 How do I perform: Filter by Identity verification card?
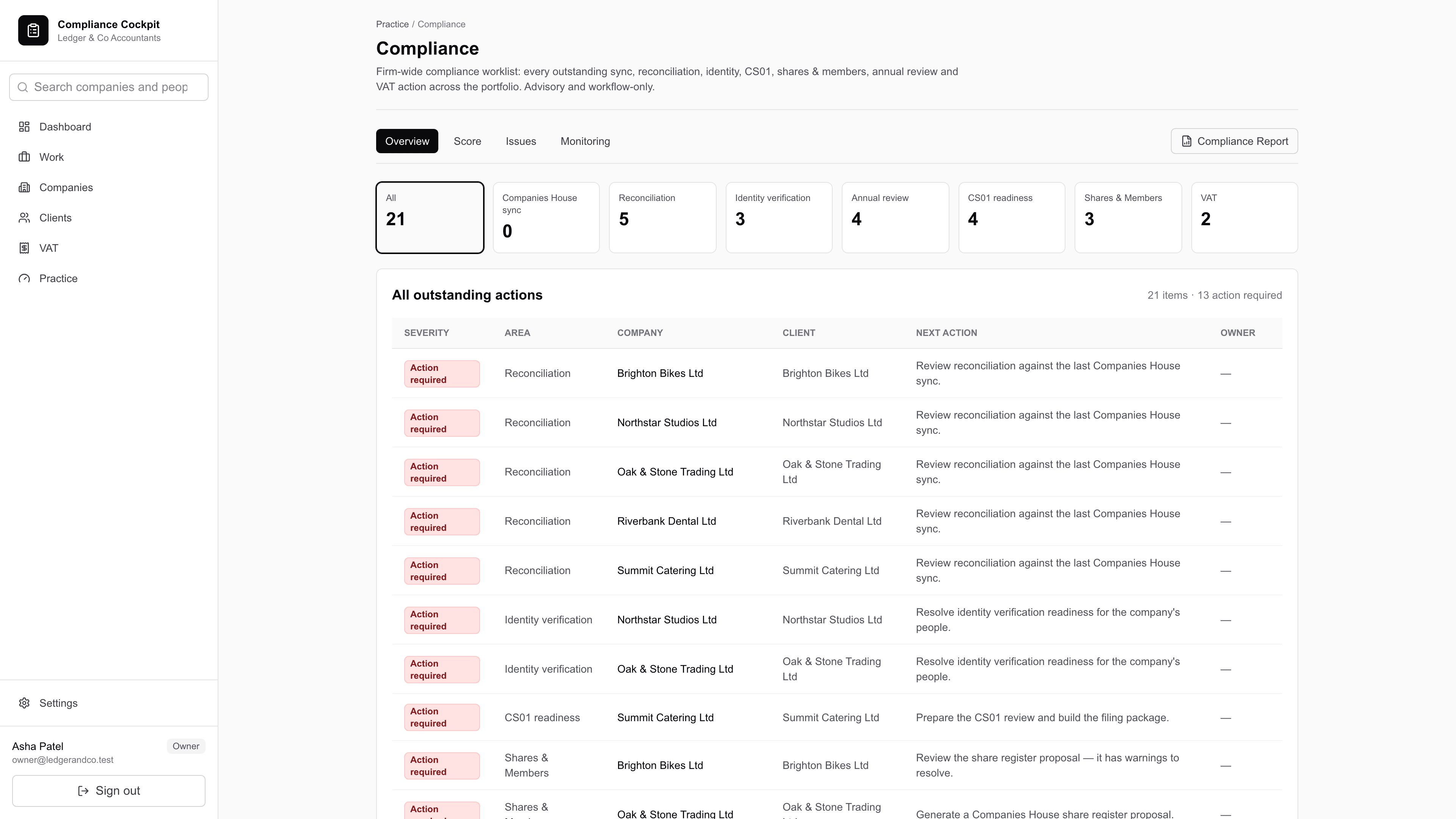click(779, 218)
